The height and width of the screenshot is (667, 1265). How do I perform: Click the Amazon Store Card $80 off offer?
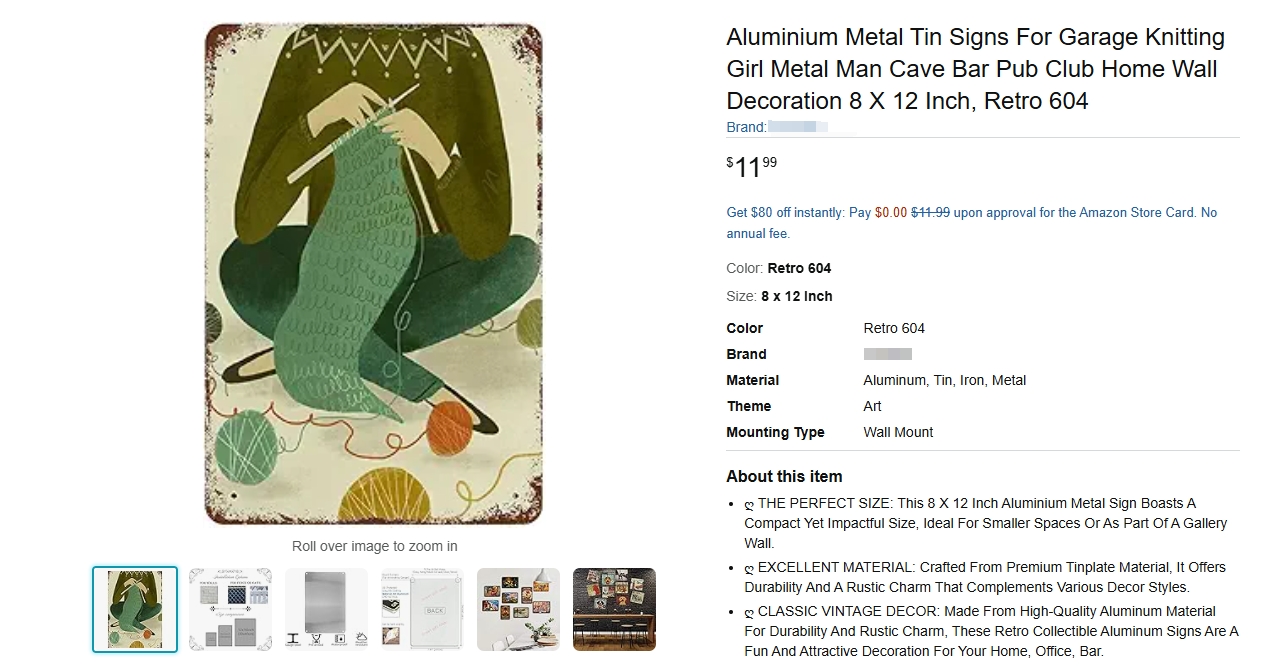pos(971,222)
